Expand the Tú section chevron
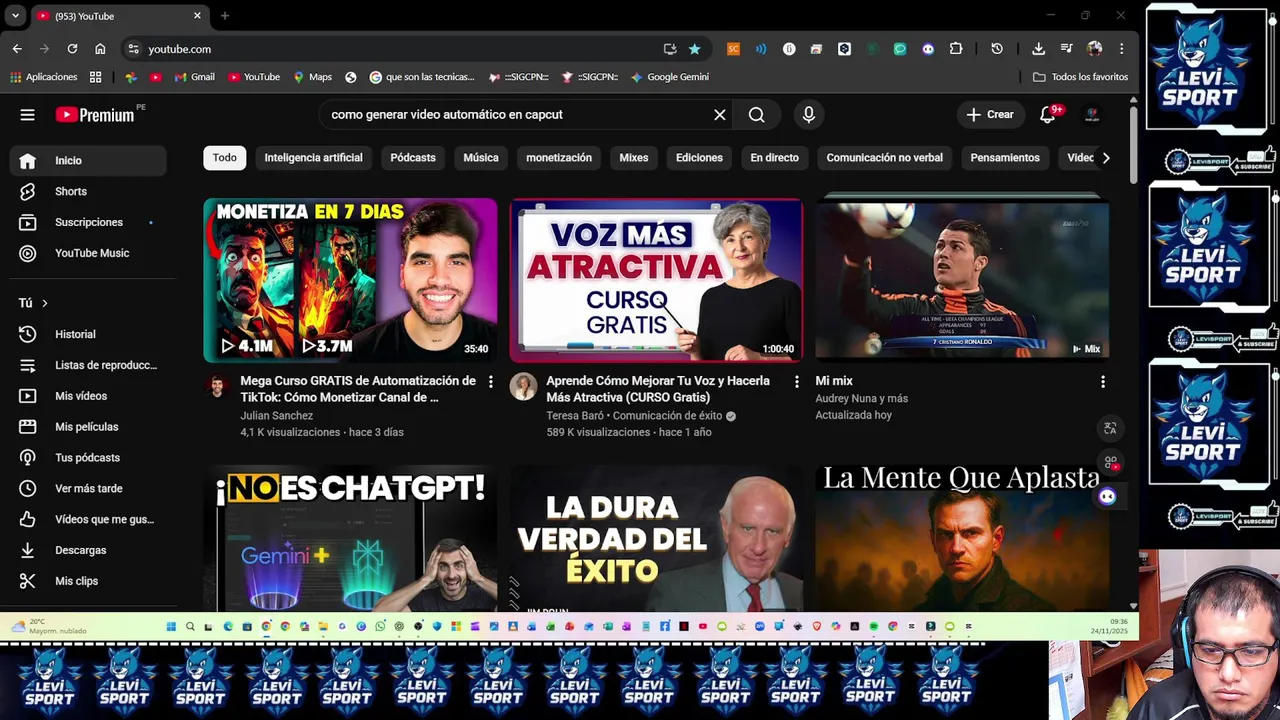This screenshot has width=1280, height=720. [x=44, y=303]
